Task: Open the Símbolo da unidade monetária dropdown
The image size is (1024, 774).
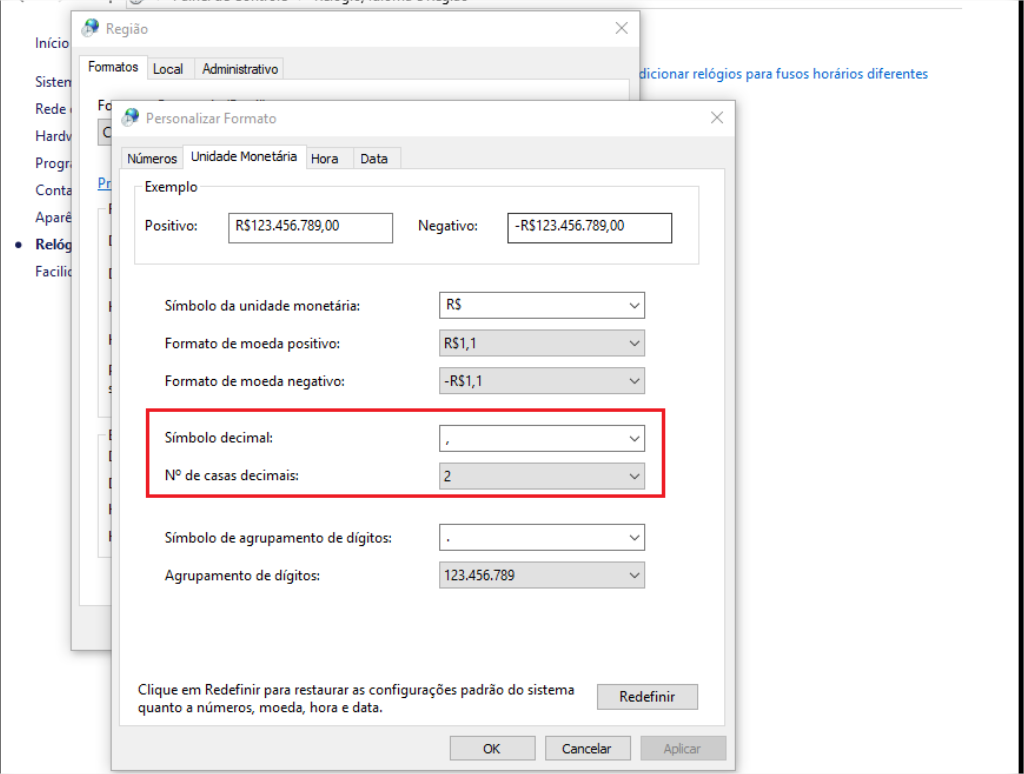Action: (634, 305)
